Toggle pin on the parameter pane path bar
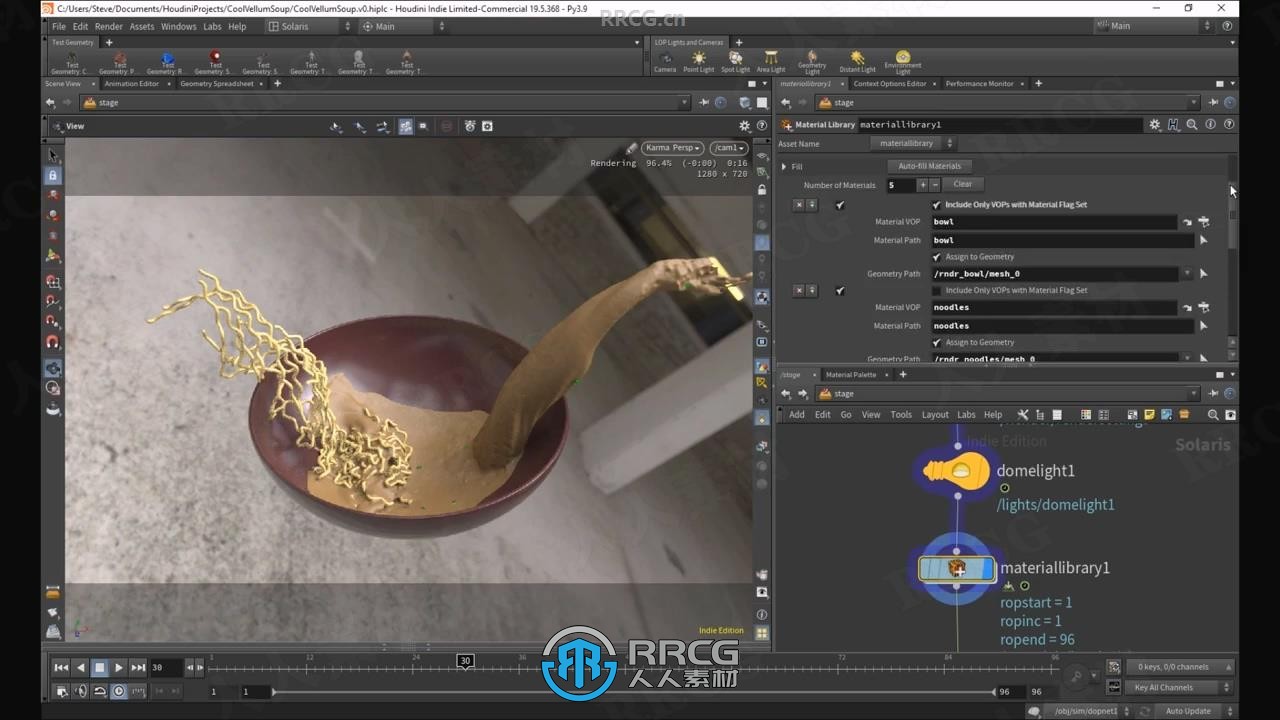The width and height of the screenshot is (1280, 720). pyautogui.click(x=1213, y=103)
